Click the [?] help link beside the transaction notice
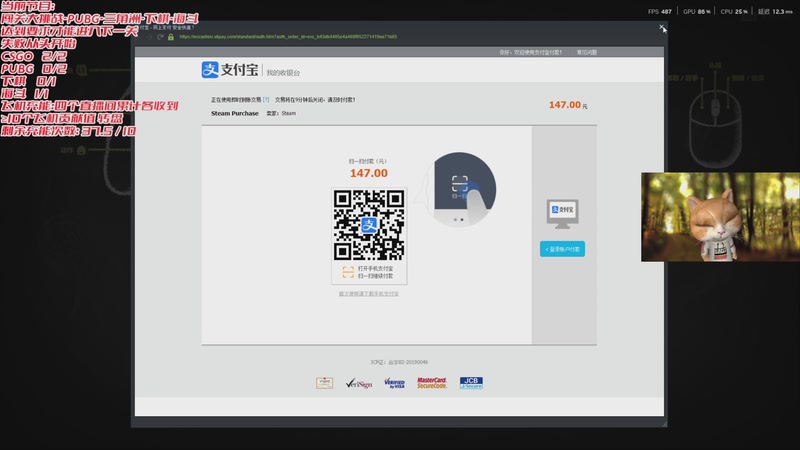 [x=266, y=99]
